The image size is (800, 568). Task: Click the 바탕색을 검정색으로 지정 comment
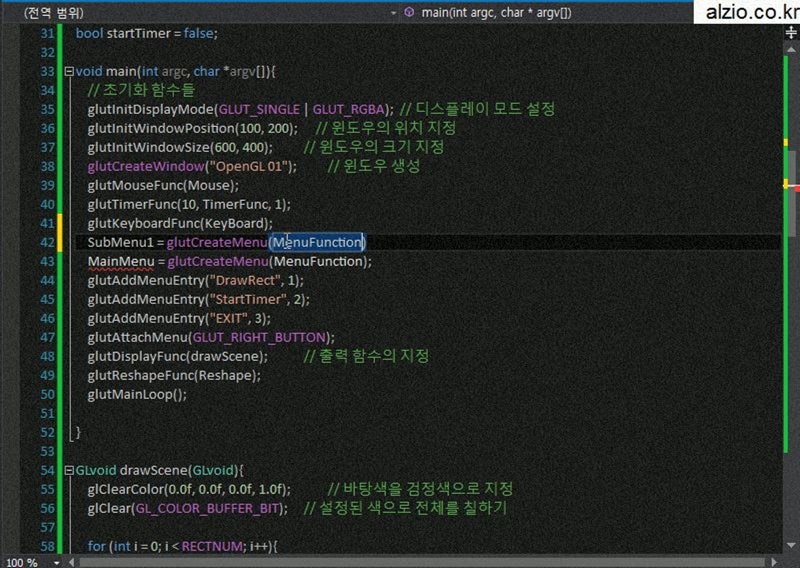(420, 489)
